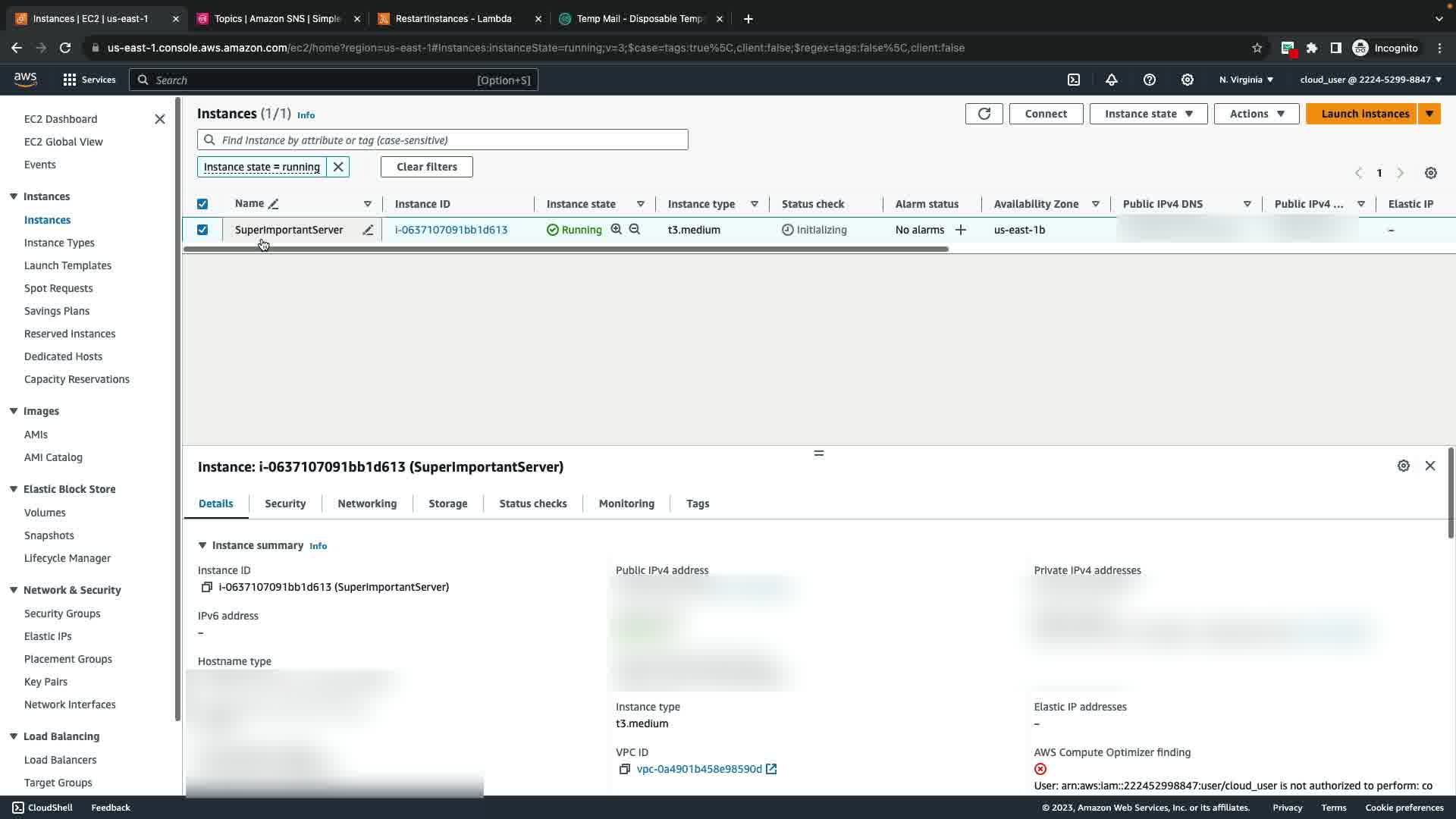Image resolution: width=1456 pixels, height=819 pixels.
Task: Click the Find Instance search field
Action: [x=447, y=140]
